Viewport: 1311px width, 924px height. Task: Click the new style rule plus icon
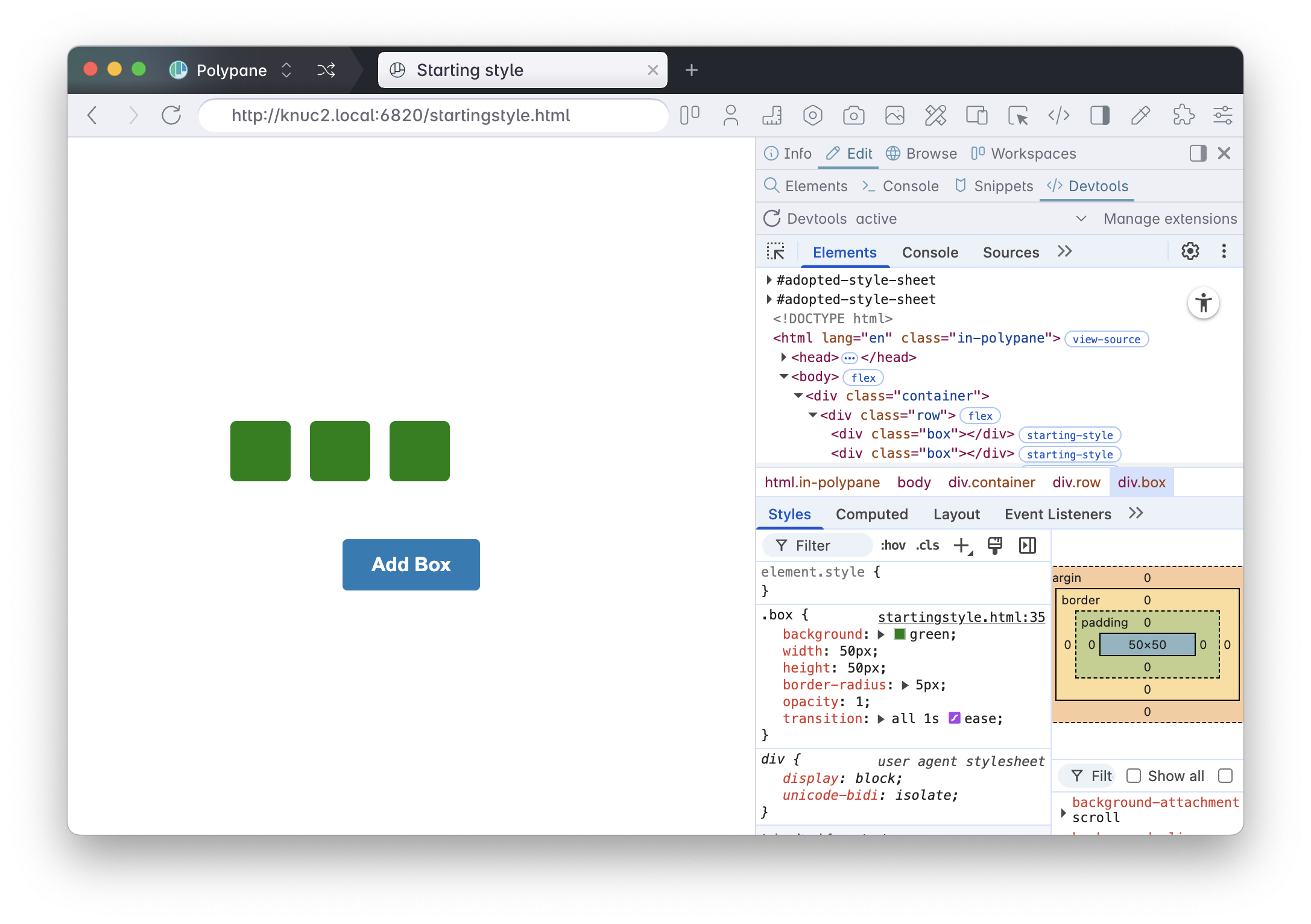961,545
